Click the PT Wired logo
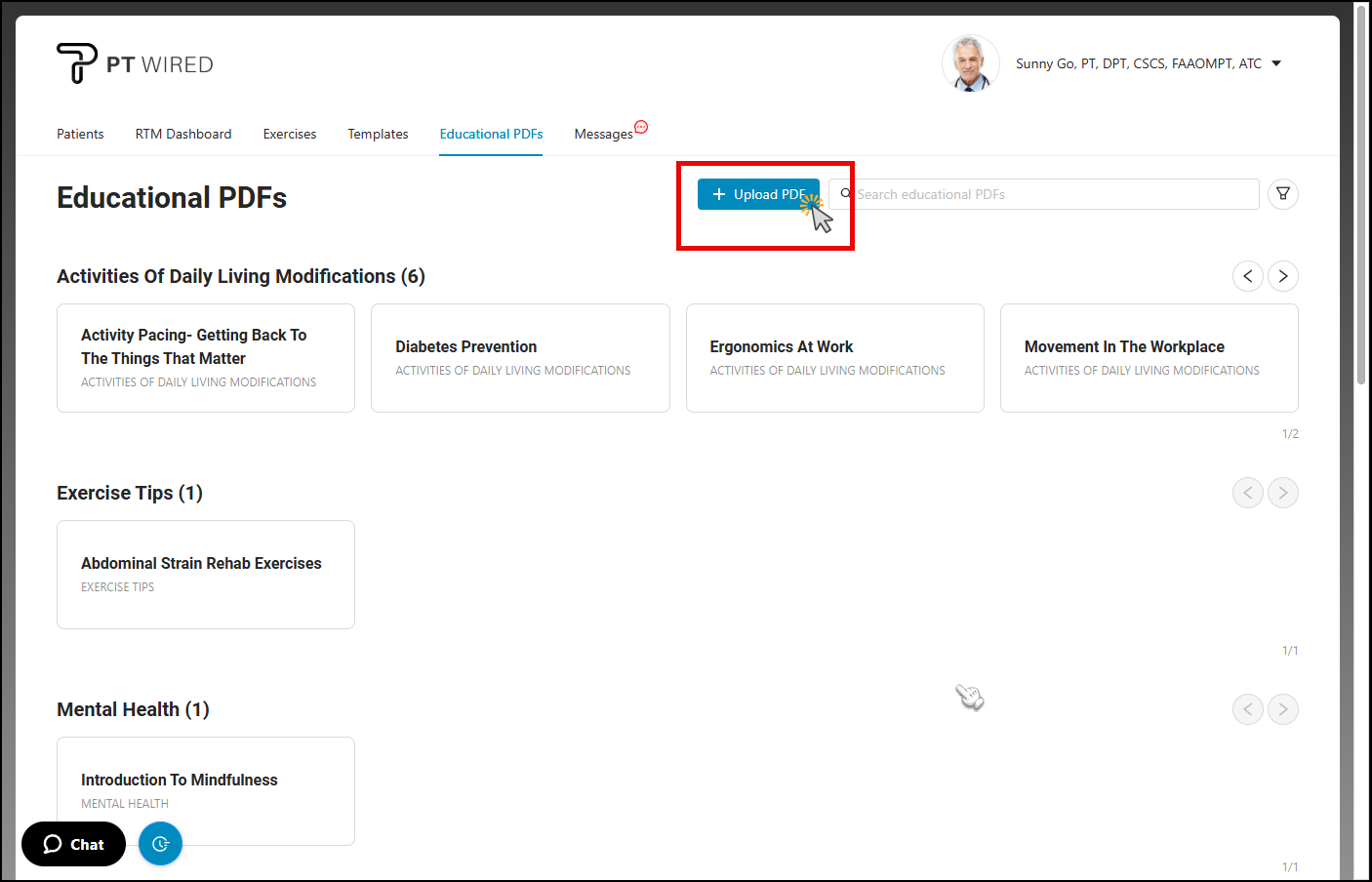This screenshot has width=1372, height=882. [135, 64]
